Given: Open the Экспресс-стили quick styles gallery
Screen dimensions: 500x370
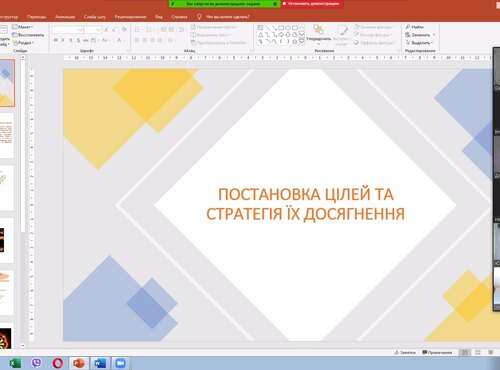Looking at the screenshot, I should tap(342, 34).
